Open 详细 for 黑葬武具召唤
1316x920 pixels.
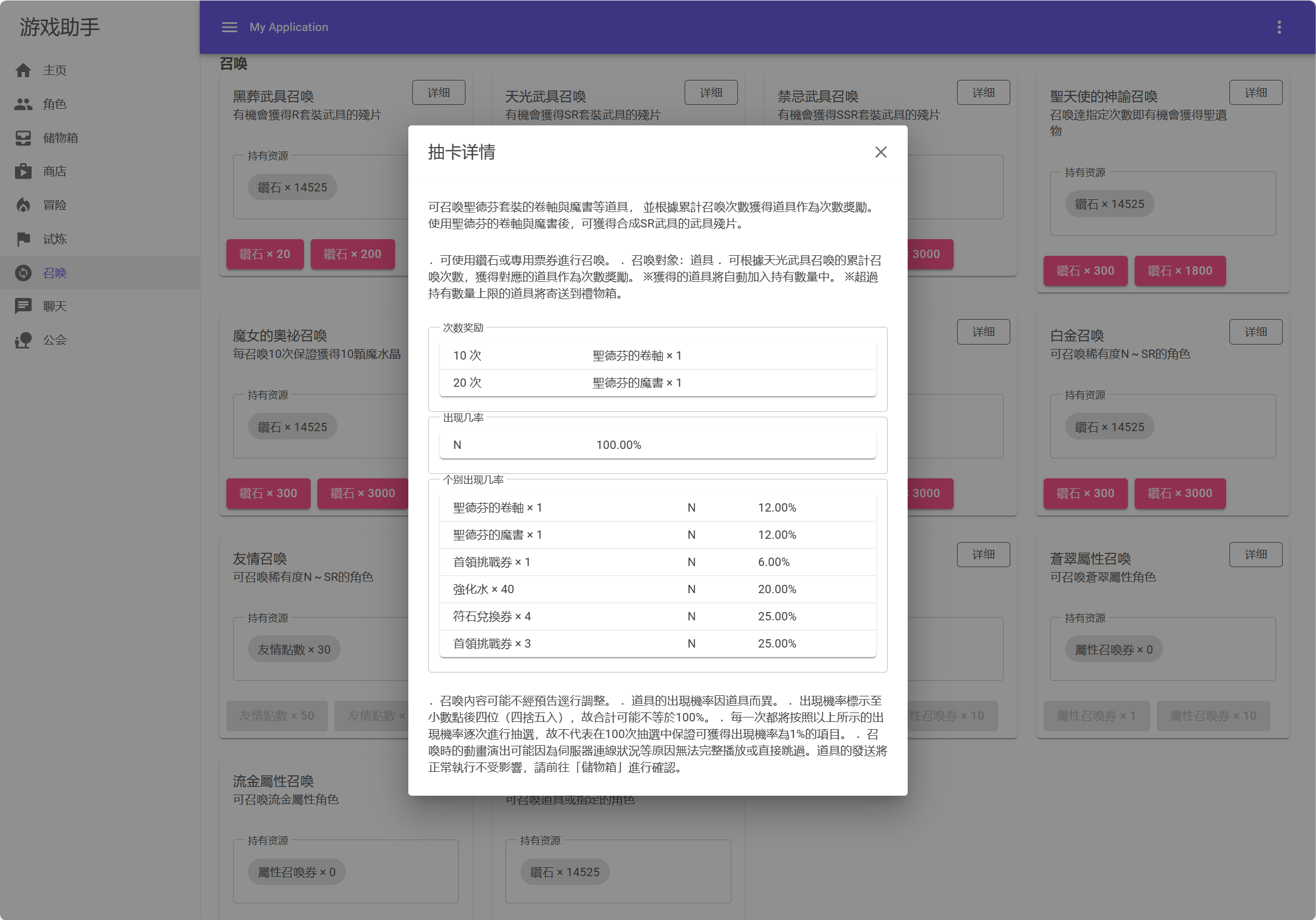coord(438,92)
